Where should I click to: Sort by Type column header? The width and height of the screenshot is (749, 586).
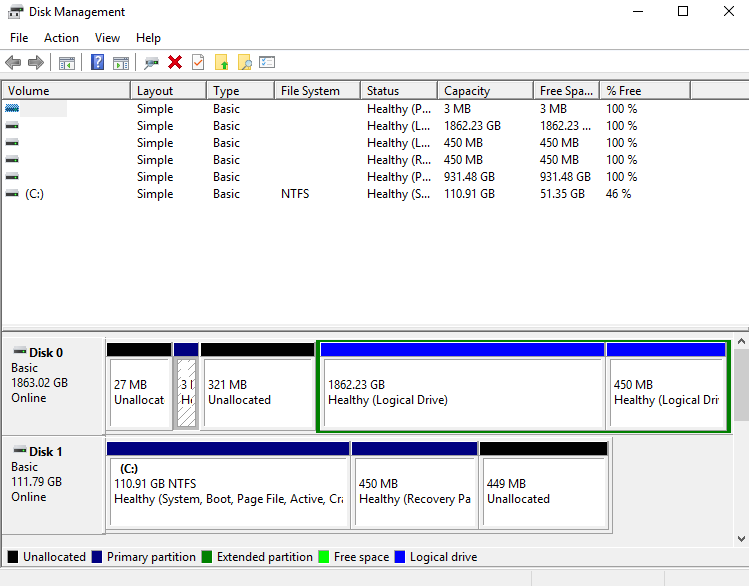point(241,90)
